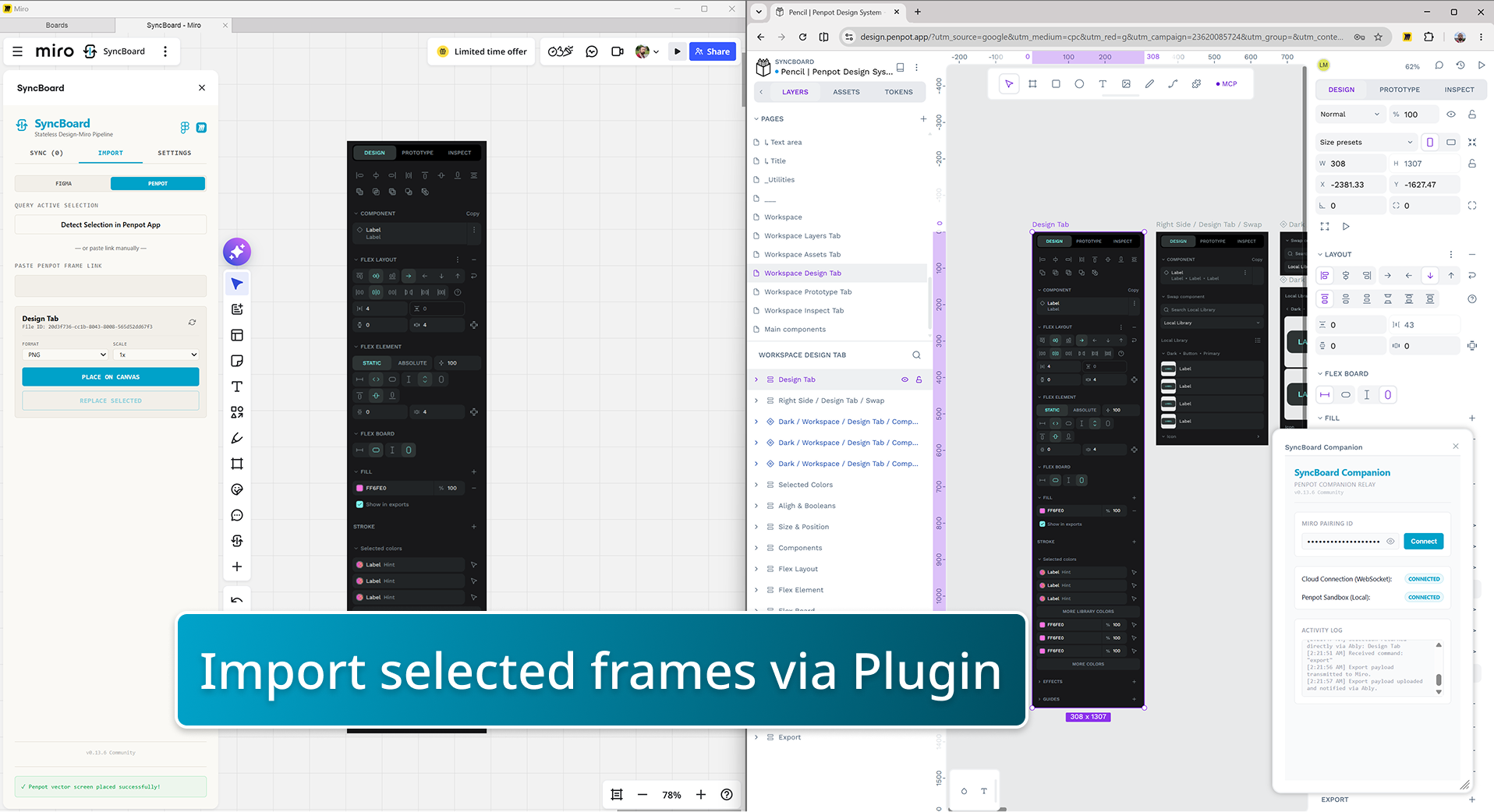Expand the Selected Colors layer
The height and width of the screenshot is (812, 1494).
click(756, 485)
